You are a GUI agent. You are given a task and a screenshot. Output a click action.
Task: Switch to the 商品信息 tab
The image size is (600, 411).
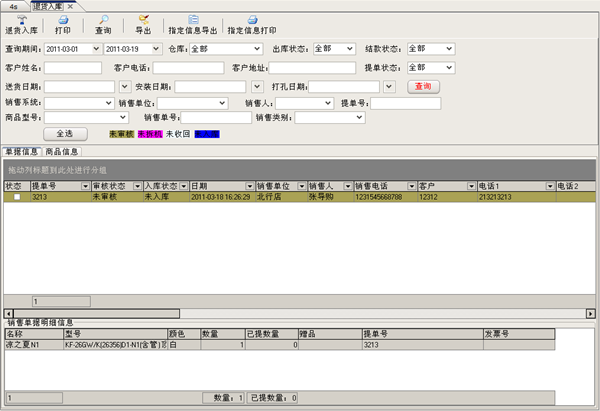[x=62, y=152]
